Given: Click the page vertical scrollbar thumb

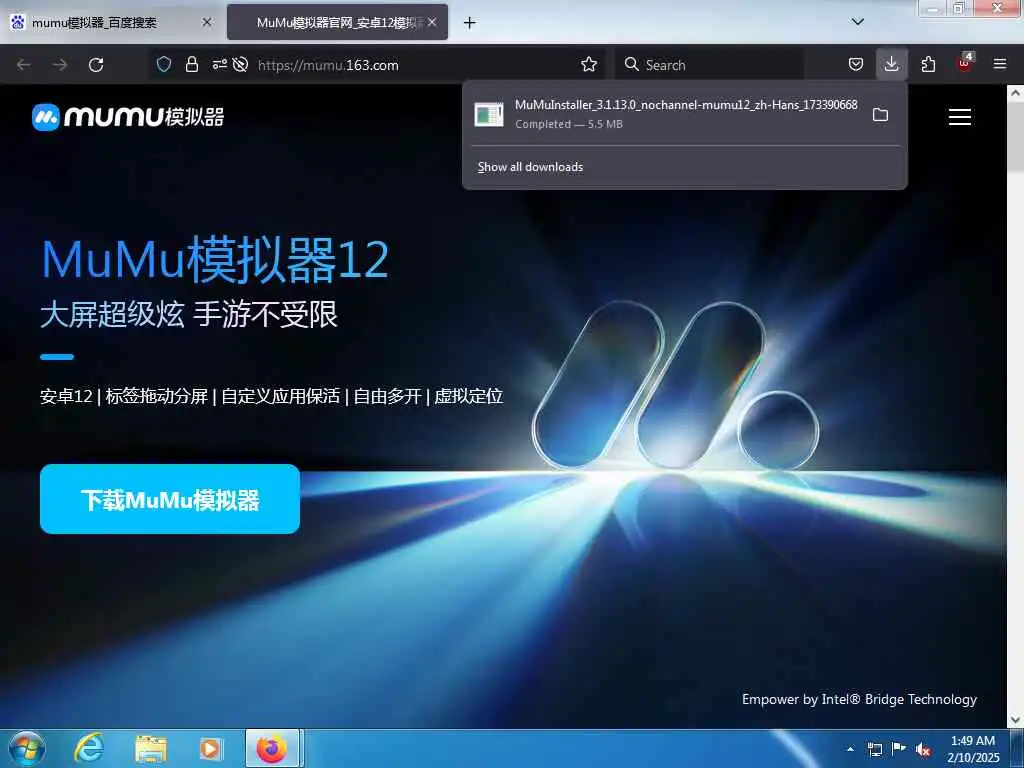Looking at the screenshot, I should (x=1015, y=137).
